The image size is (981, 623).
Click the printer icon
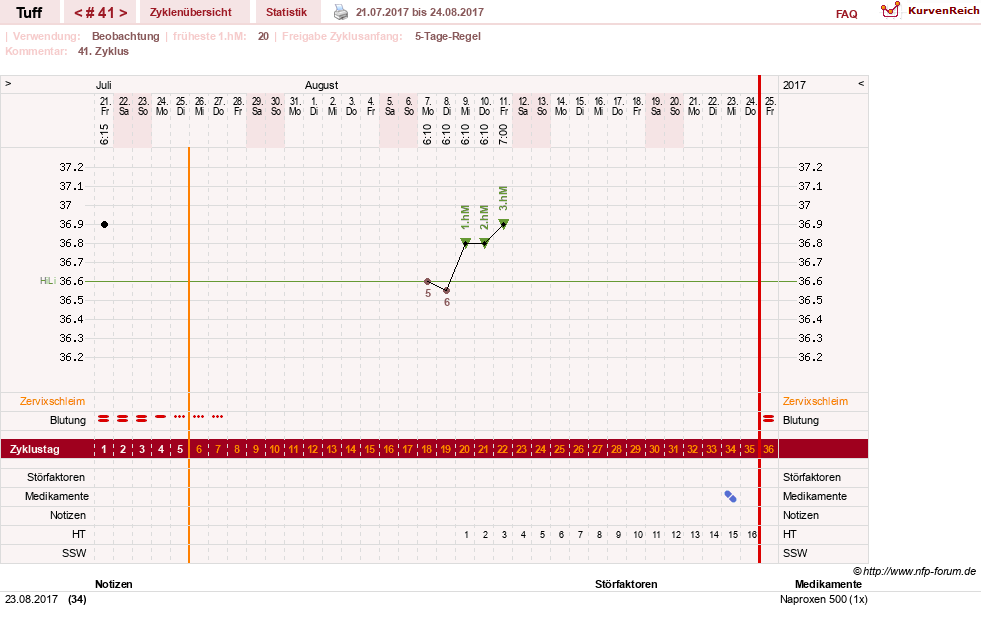point(340,12)
